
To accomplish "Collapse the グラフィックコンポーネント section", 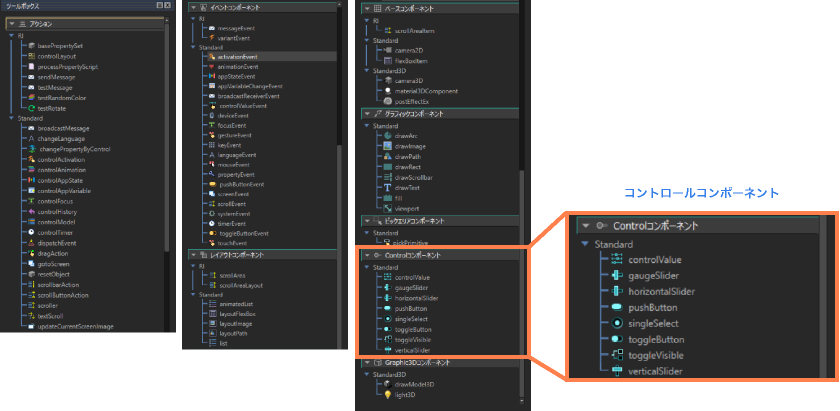I will [366, 114].
